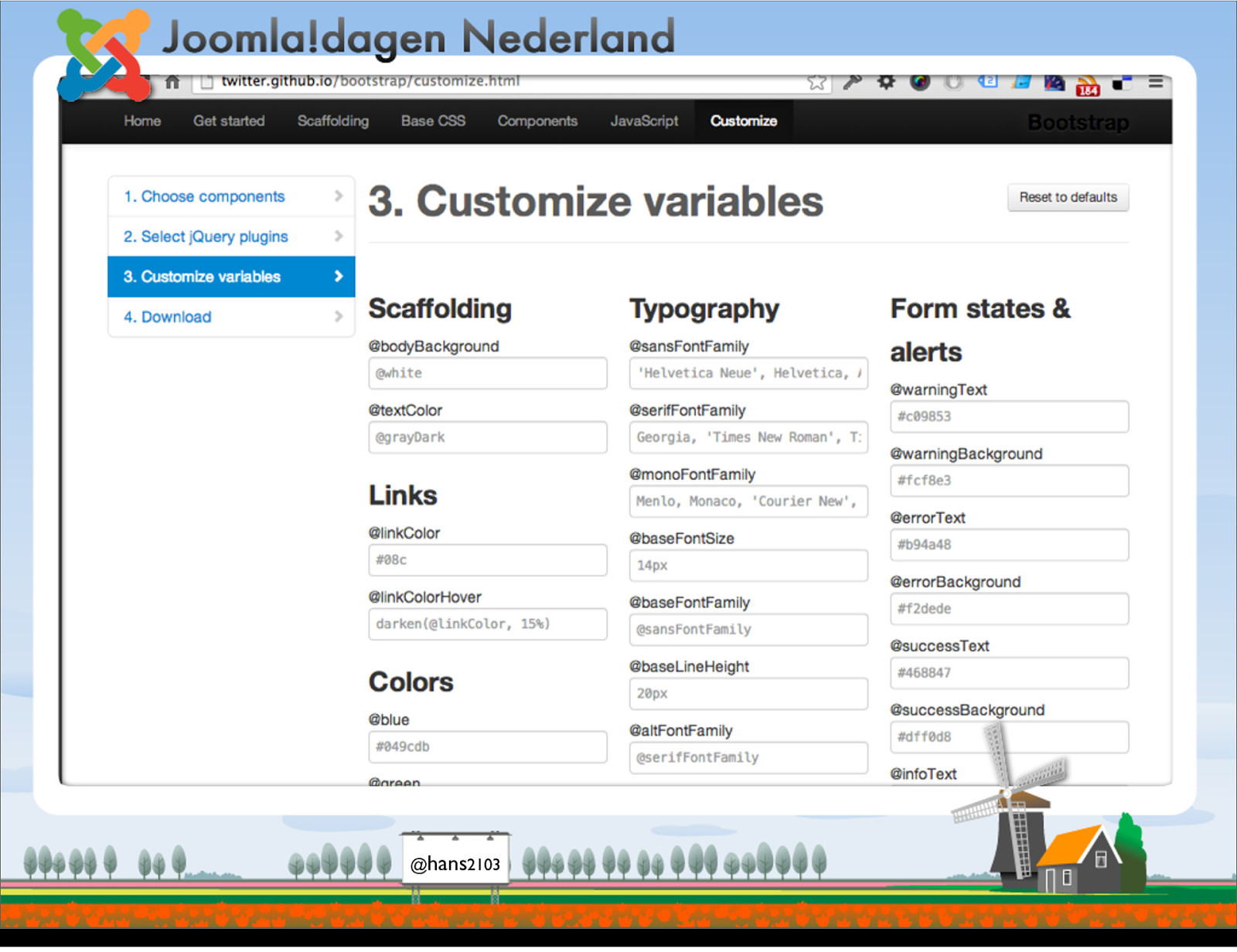This screenshot has width=1237, height=952.
Task: Select 3. Customize variables in the sidebar
Action: 231,277
